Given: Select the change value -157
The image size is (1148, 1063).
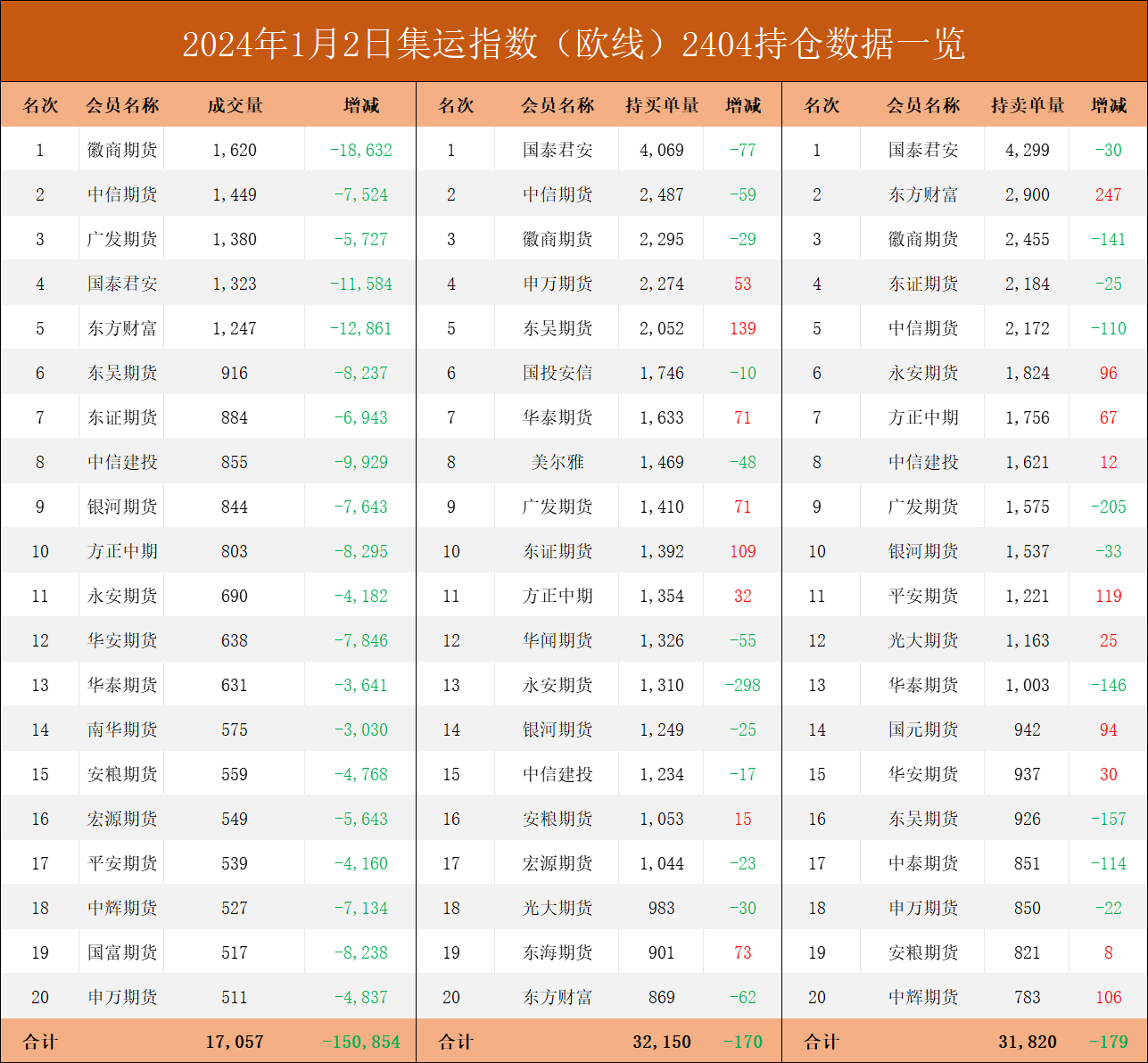Looking at the screenshot, I should (1108, 819).
